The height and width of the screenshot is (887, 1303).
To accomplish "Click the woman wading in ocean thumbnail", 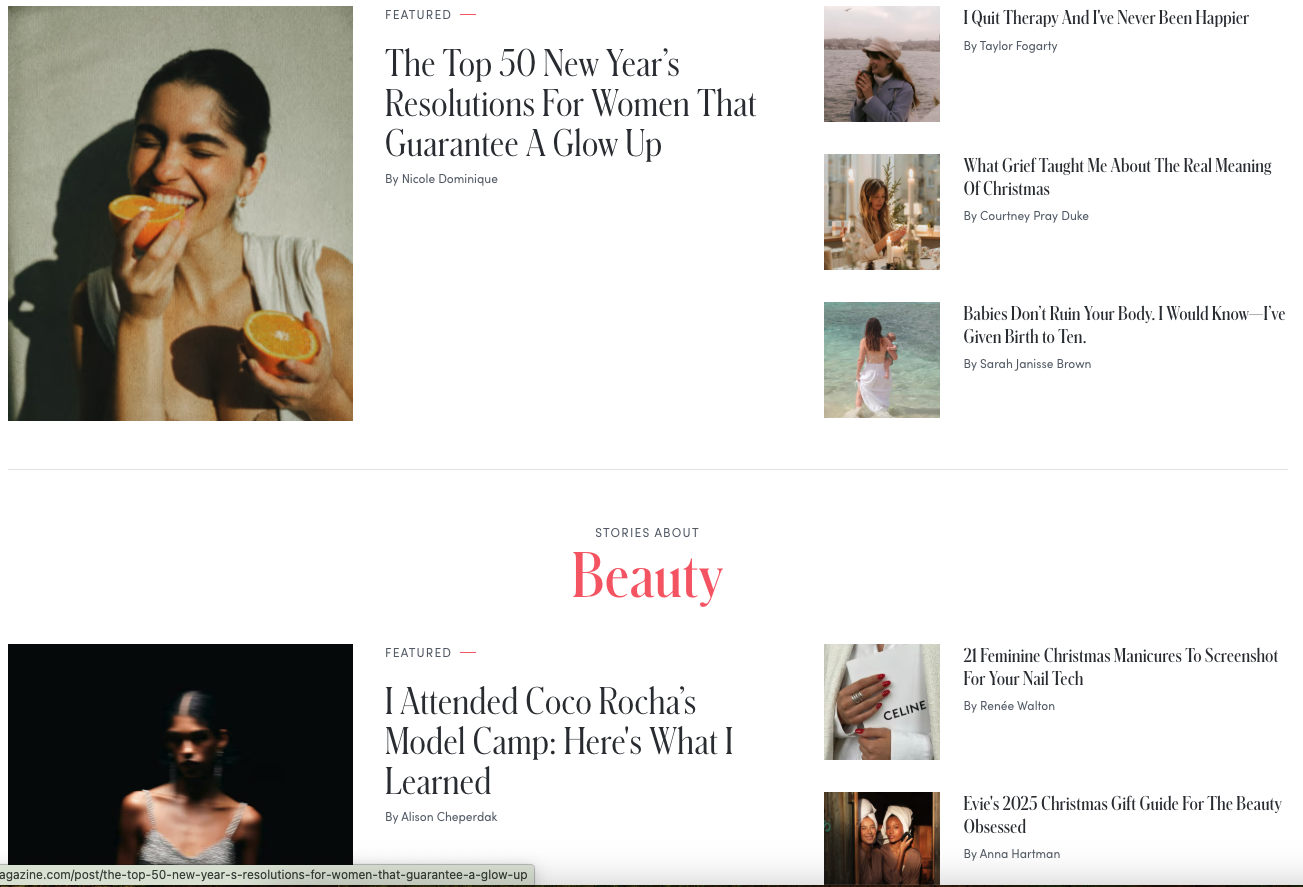I will [882, 360].
